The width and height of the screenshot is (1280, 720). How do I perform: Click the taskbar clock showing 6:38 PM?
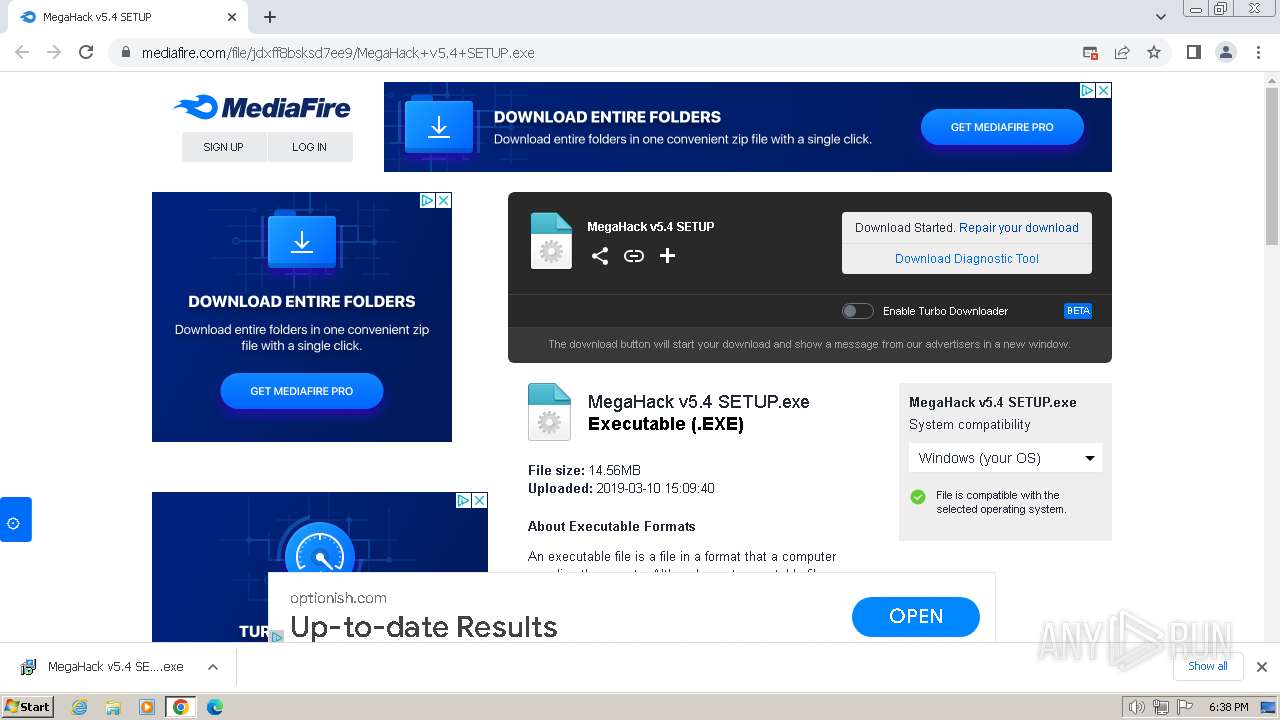(x=1228, y=707)
